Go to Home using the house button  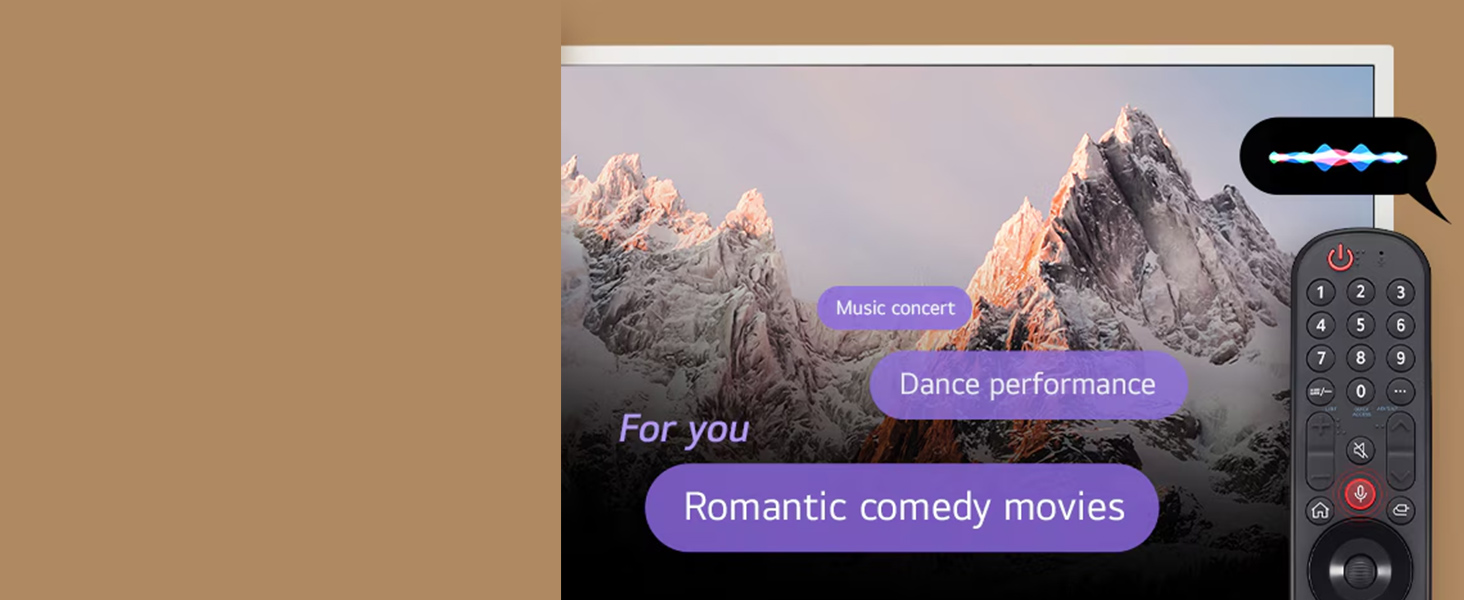click(x=1320, y=511)
